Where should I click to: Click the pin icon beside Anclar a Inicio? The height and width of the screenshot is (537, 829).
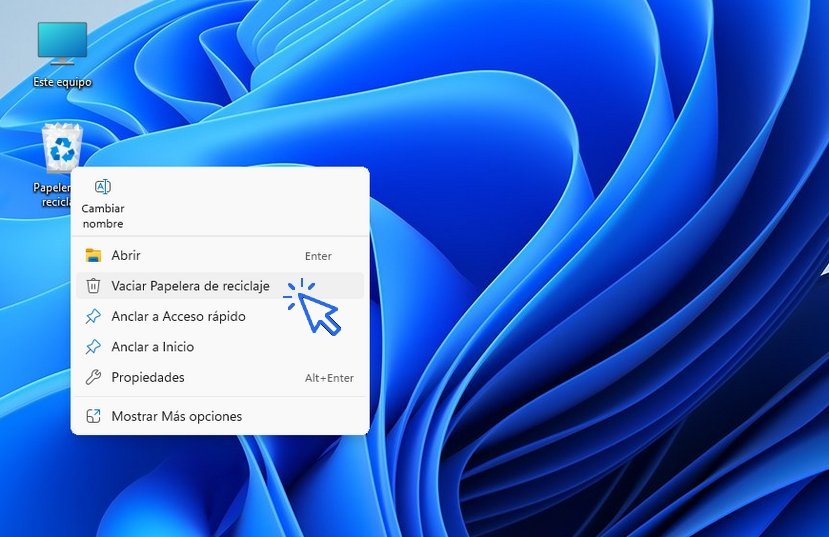[x=93, y=347]
